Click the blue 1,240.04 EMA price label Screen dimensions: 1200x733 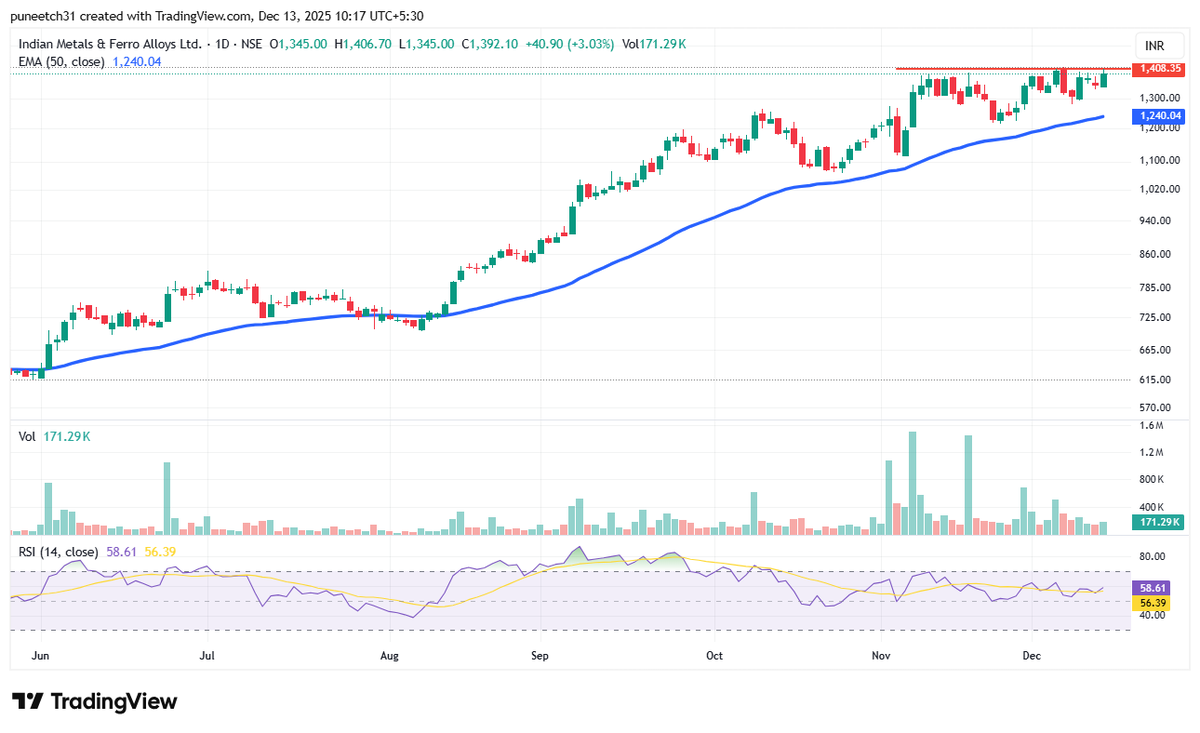(1157, 117)
